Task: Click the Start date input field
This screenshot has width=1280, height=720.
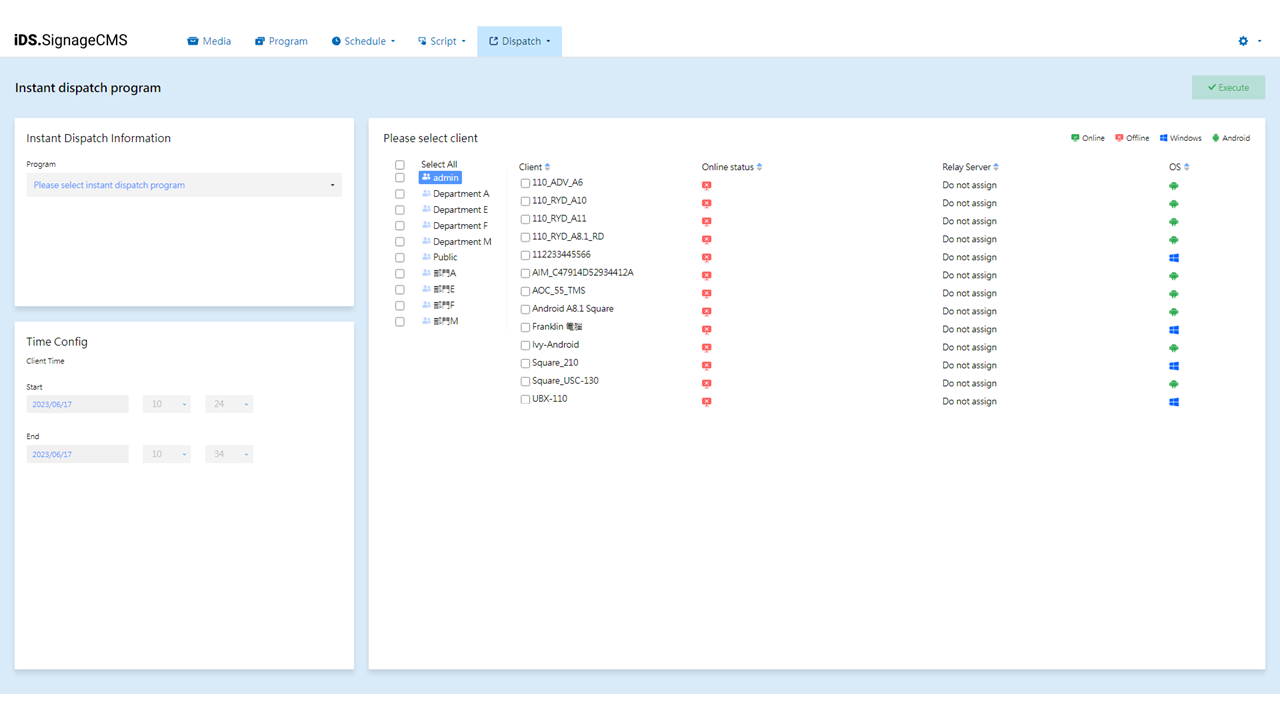Action: tap(77, 404)
